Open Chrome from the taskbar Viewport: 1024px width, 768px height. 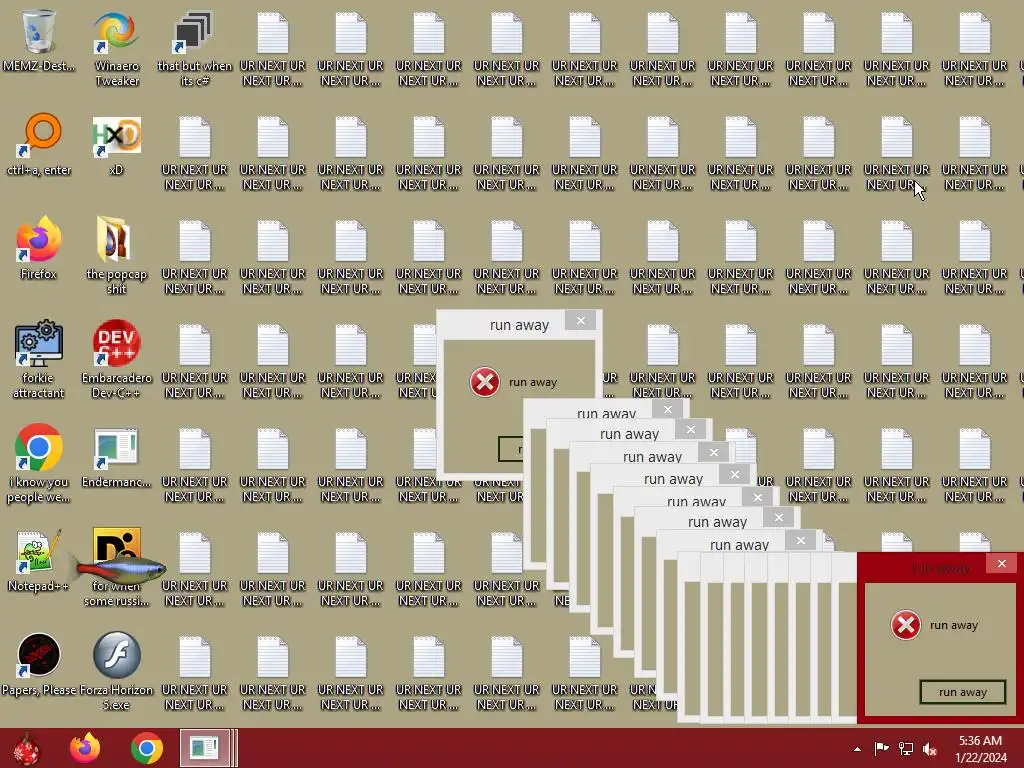point(146,748)
